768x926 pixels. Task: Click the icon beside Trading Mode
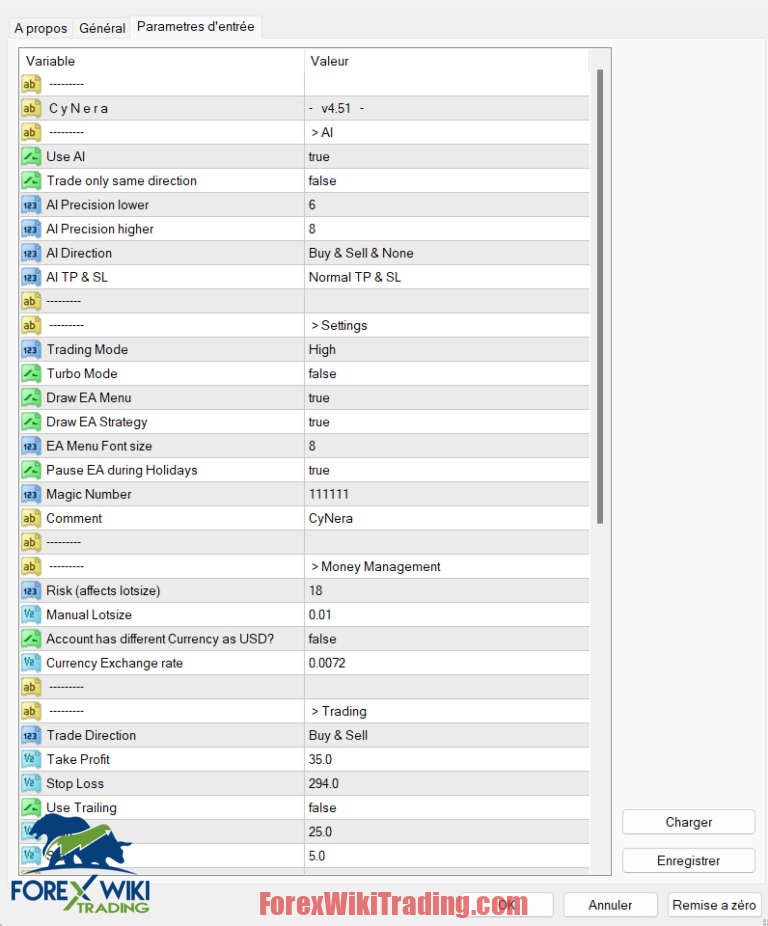pyautogui.click(x=31, y=350)
